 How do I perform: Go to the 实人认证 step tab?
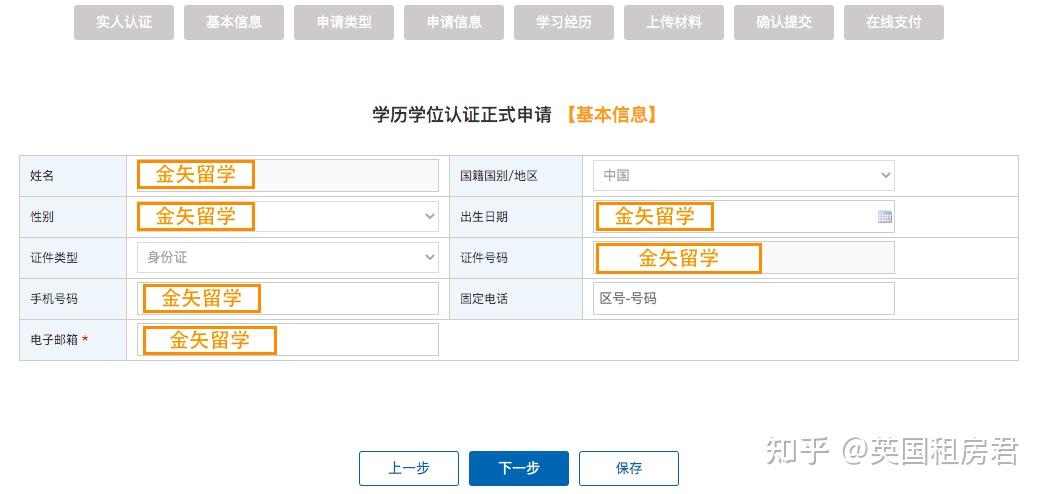tap(124, 22)
